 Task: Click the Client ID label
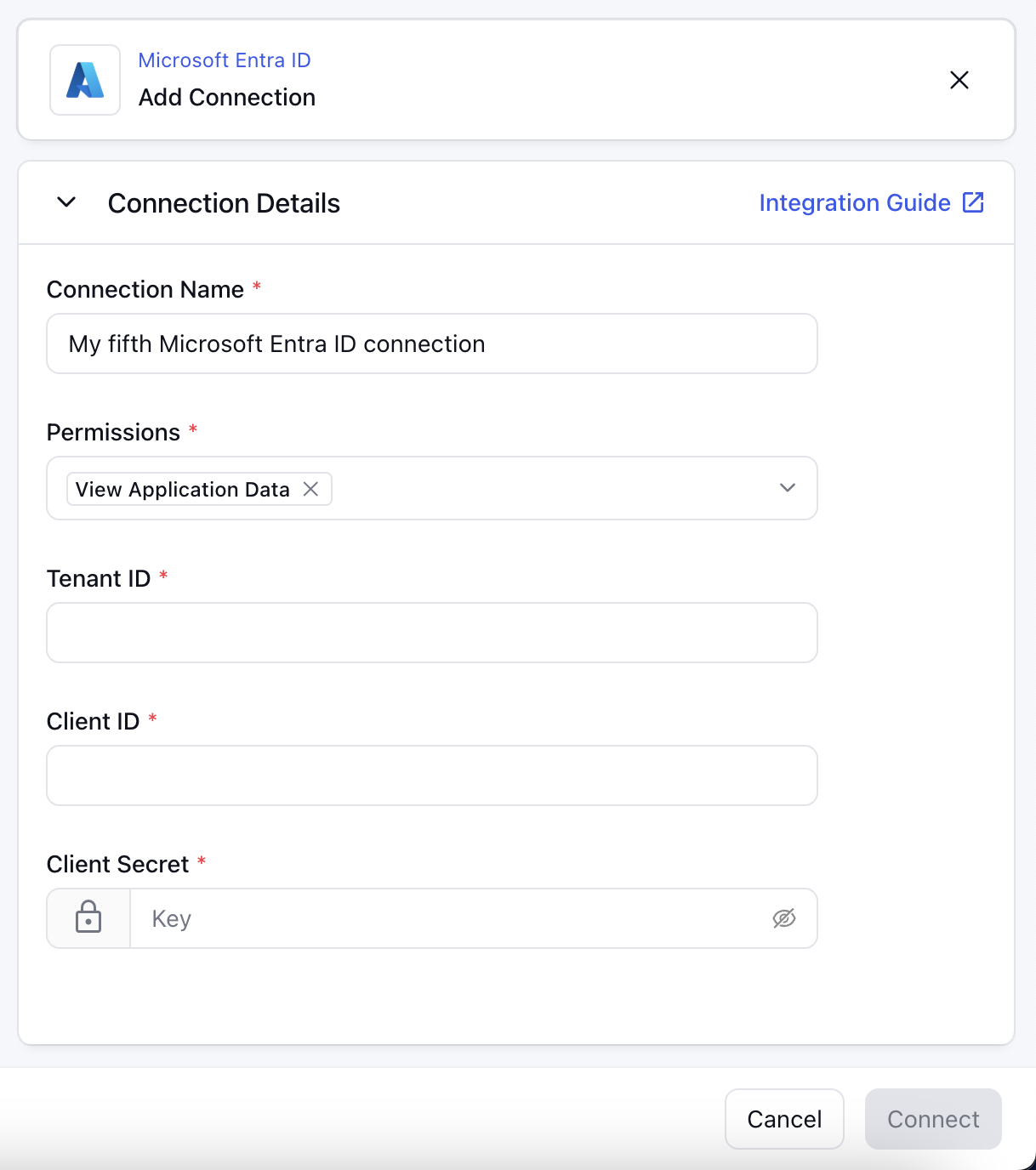pos(93,721)
